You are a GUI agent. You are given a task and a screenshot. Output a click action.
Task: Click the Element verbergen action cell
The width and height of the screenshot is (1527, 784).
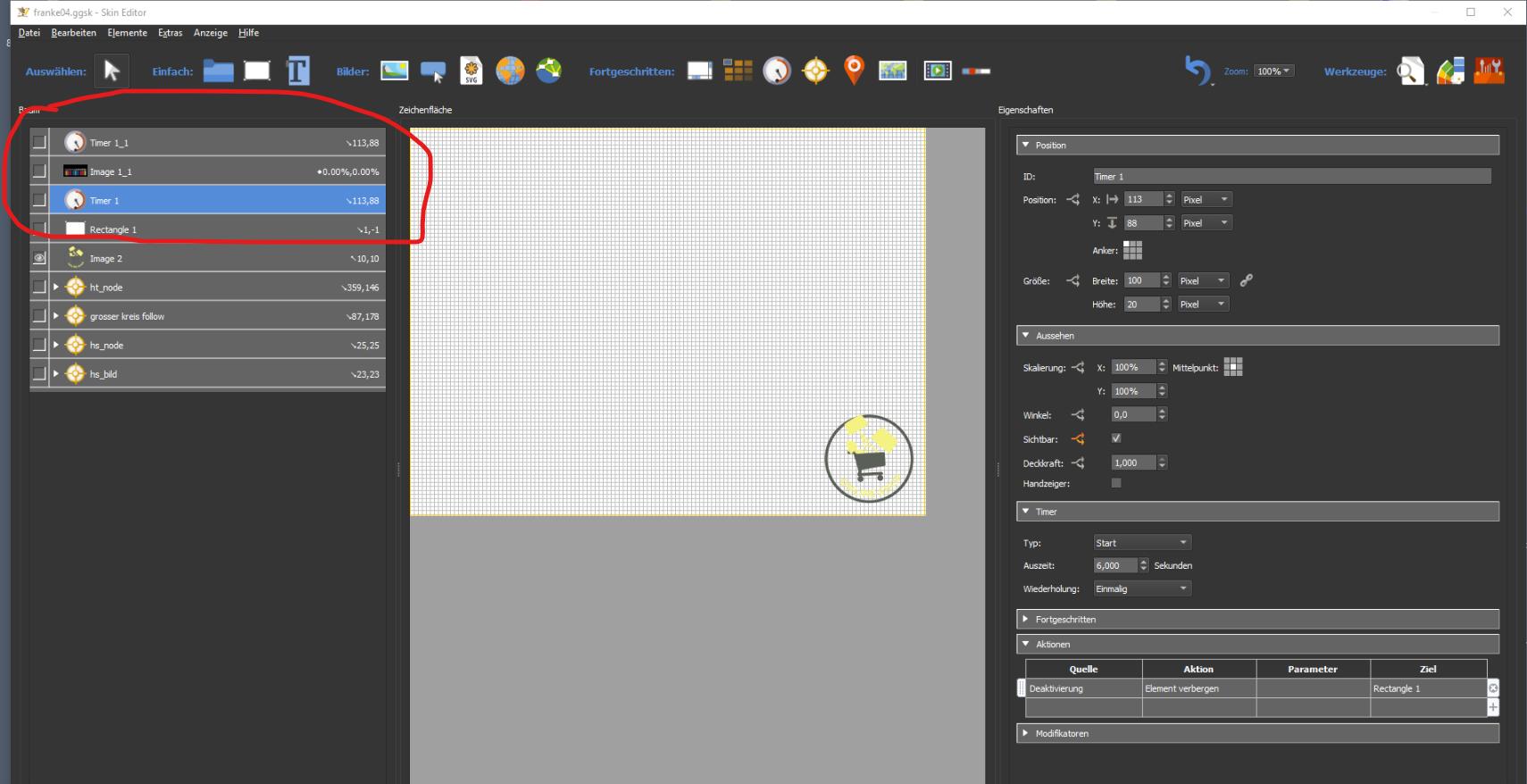click(x=1198, y=688)
